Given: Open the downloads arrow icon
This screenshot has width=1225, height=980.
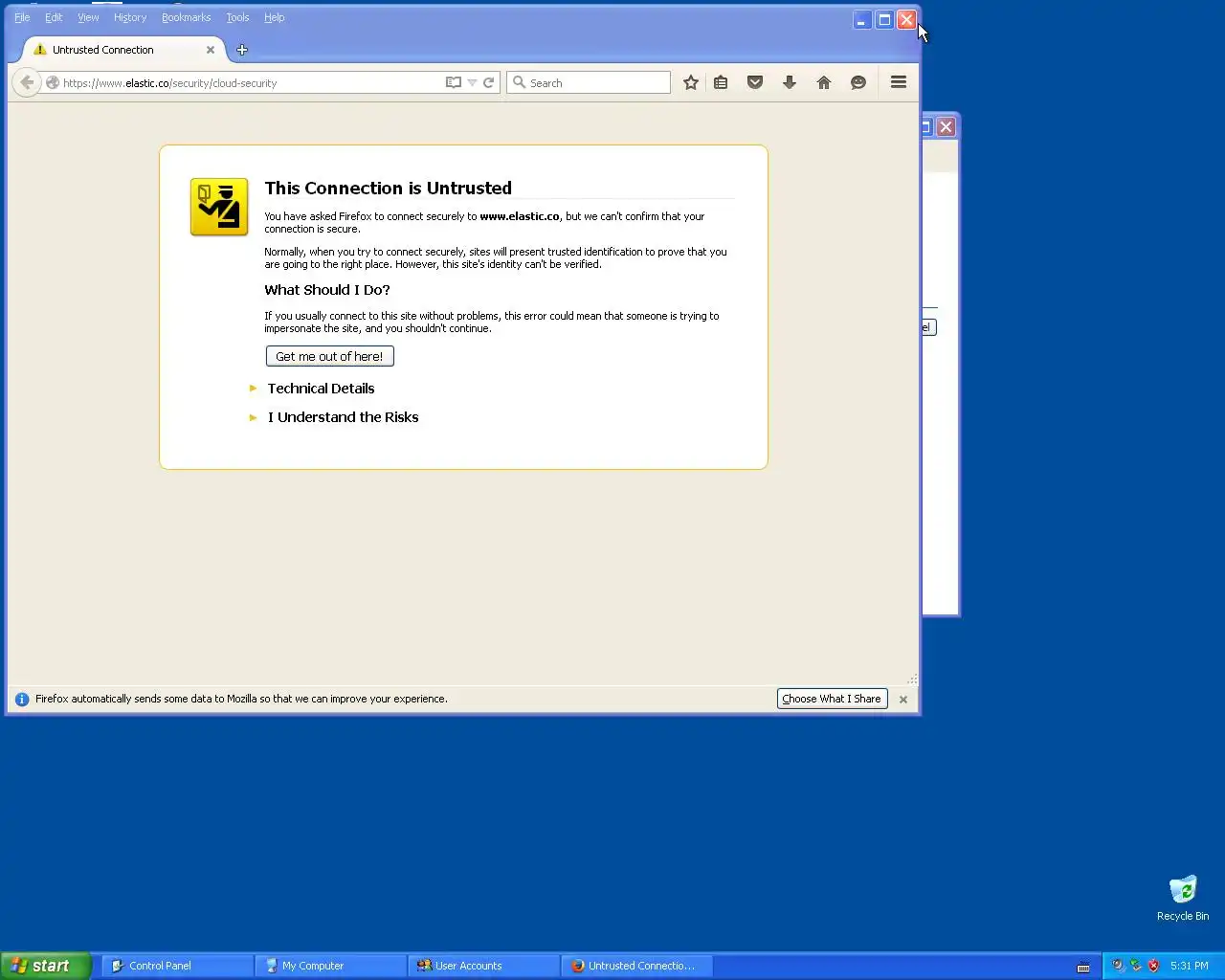Looking at the screenshot, I should click(x=790, y=83).
